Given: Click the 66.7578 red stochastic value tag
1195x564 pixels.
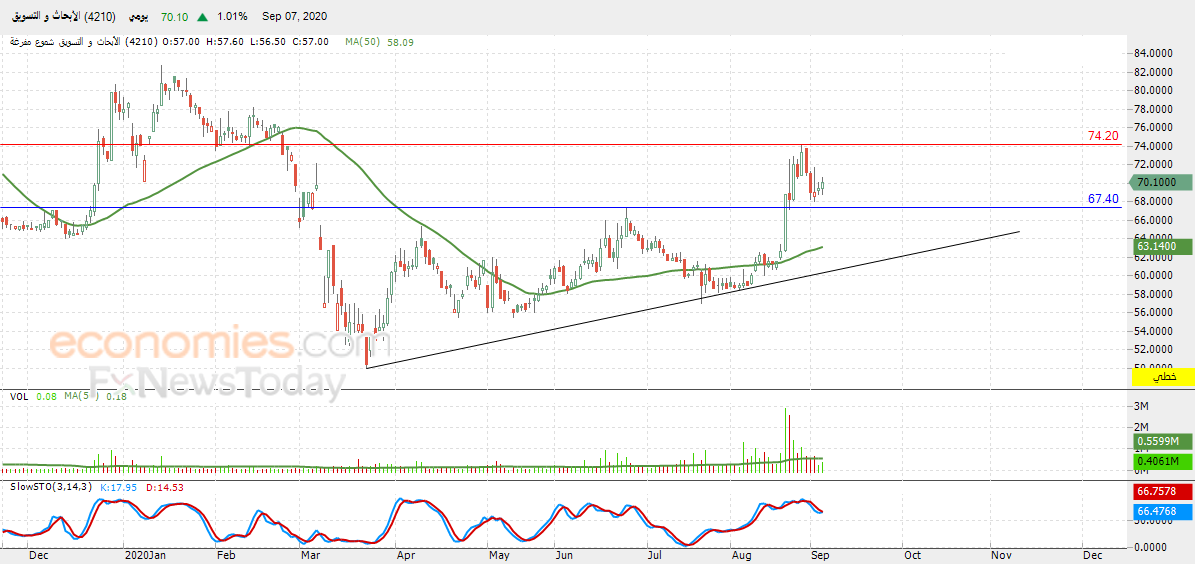Looking at the screenshot, I should point(1158,492).
